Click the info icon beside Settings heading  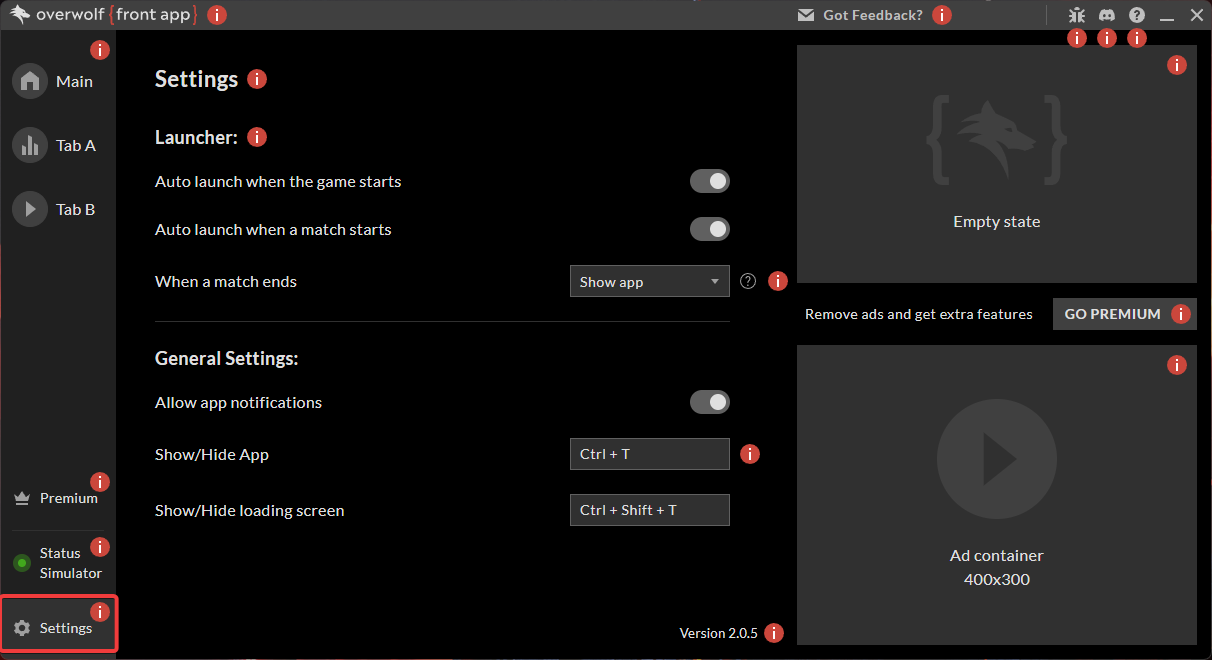257,79
